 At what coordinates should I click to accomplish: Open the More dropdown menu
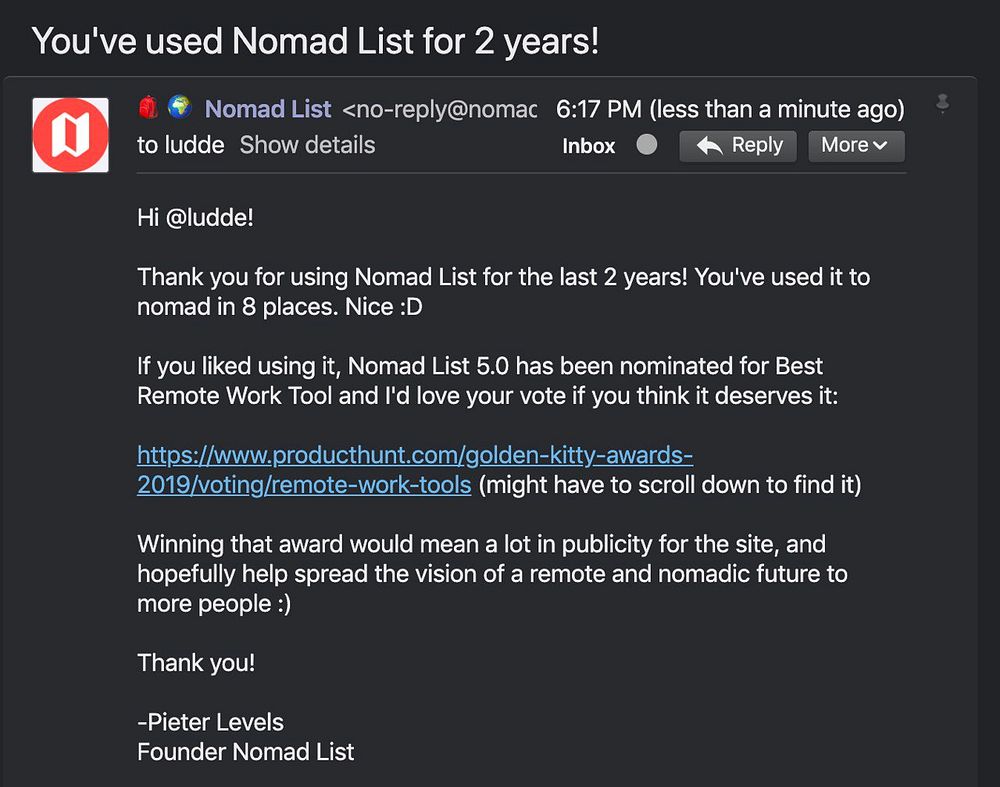click(855, 145)
